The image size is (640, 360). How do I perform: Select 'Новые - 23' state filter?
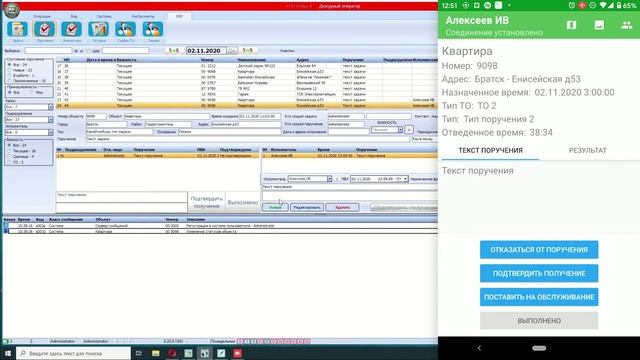(9, 70)
